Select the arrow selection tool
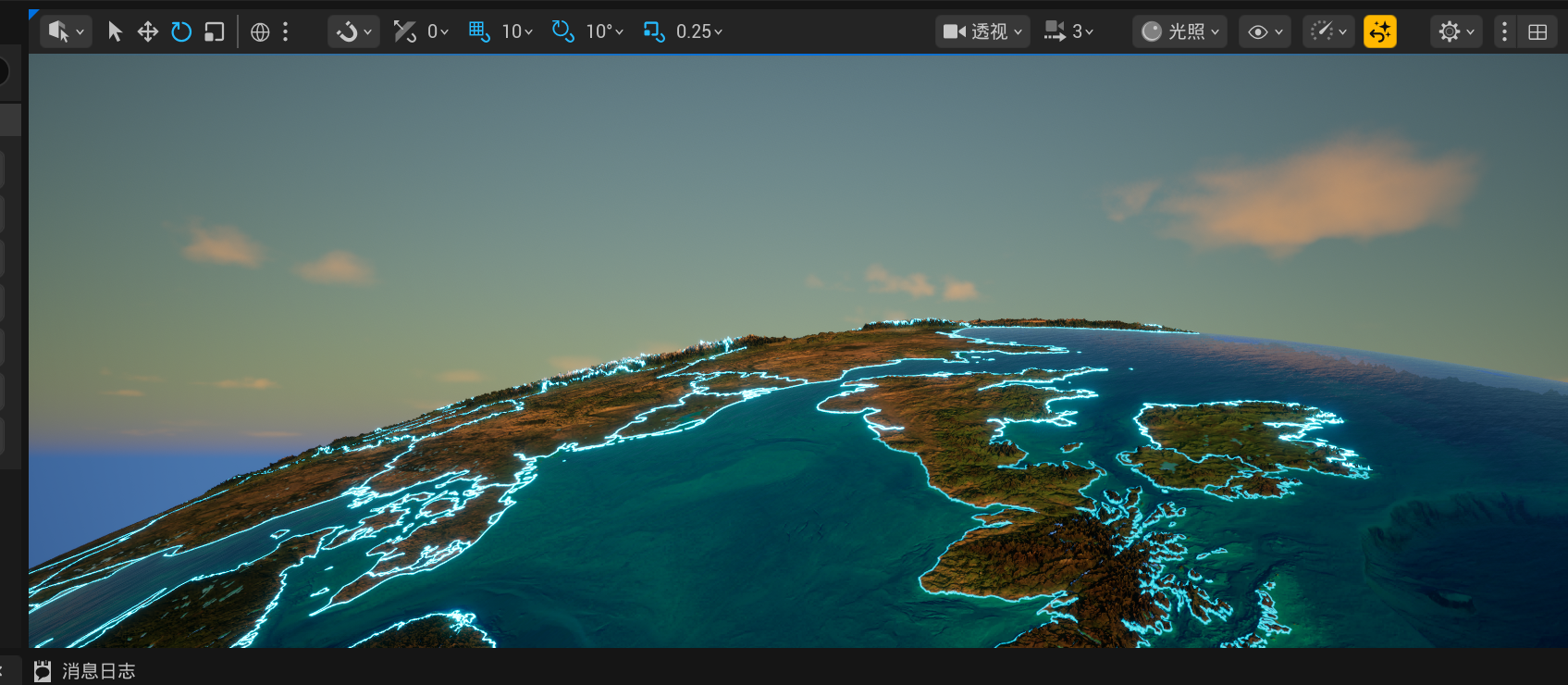 coord(115,31)
